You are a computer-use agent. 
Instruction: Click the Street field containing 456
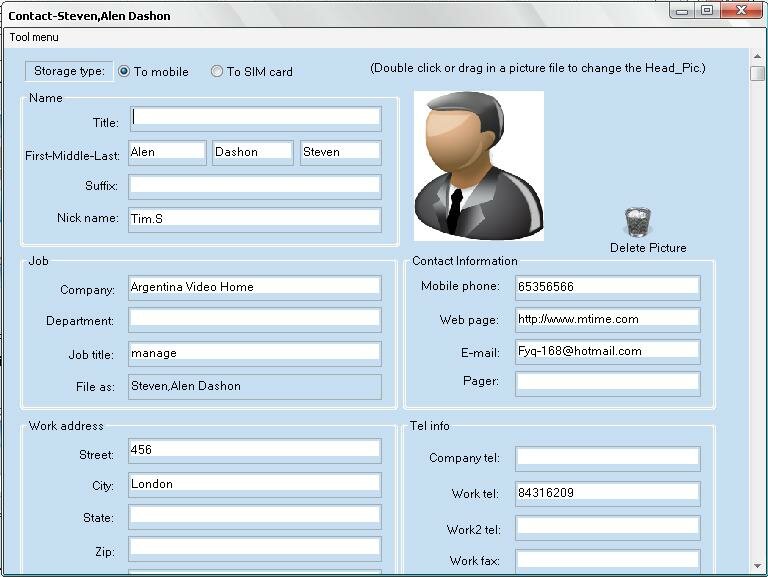point(255,451)
